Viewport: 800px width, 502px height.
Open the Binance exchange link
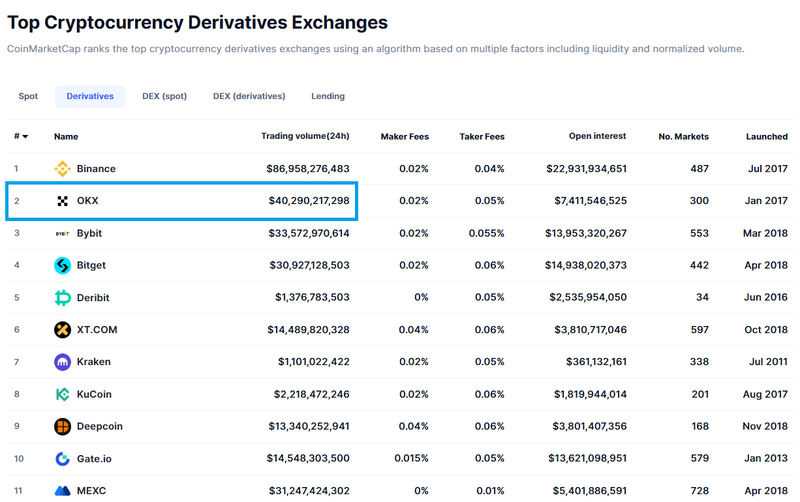(x=96, y=168)
